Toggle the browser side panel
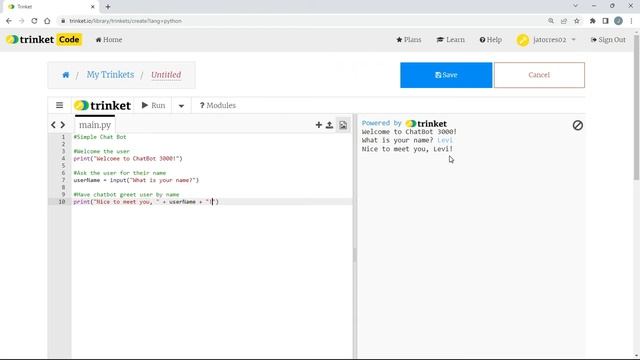This screenshot has height=360, width=640. point(605,21)
